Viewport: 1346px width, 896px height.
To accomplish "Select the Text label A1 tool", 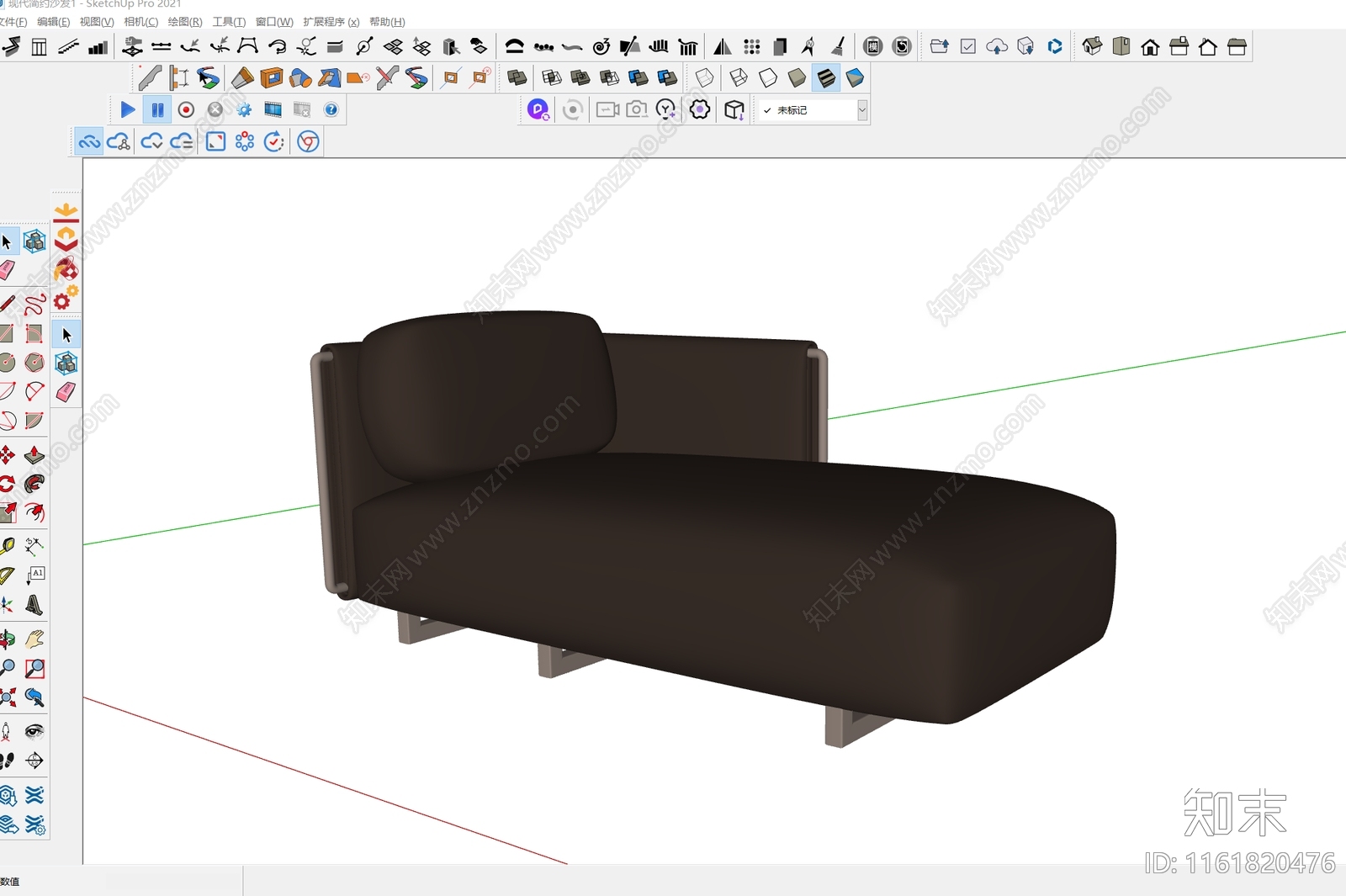I will 34,575.
